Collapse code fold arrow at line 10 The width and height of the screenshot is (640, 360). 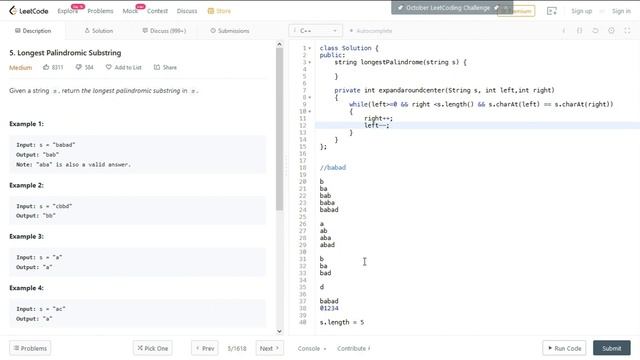click(310, 111)
